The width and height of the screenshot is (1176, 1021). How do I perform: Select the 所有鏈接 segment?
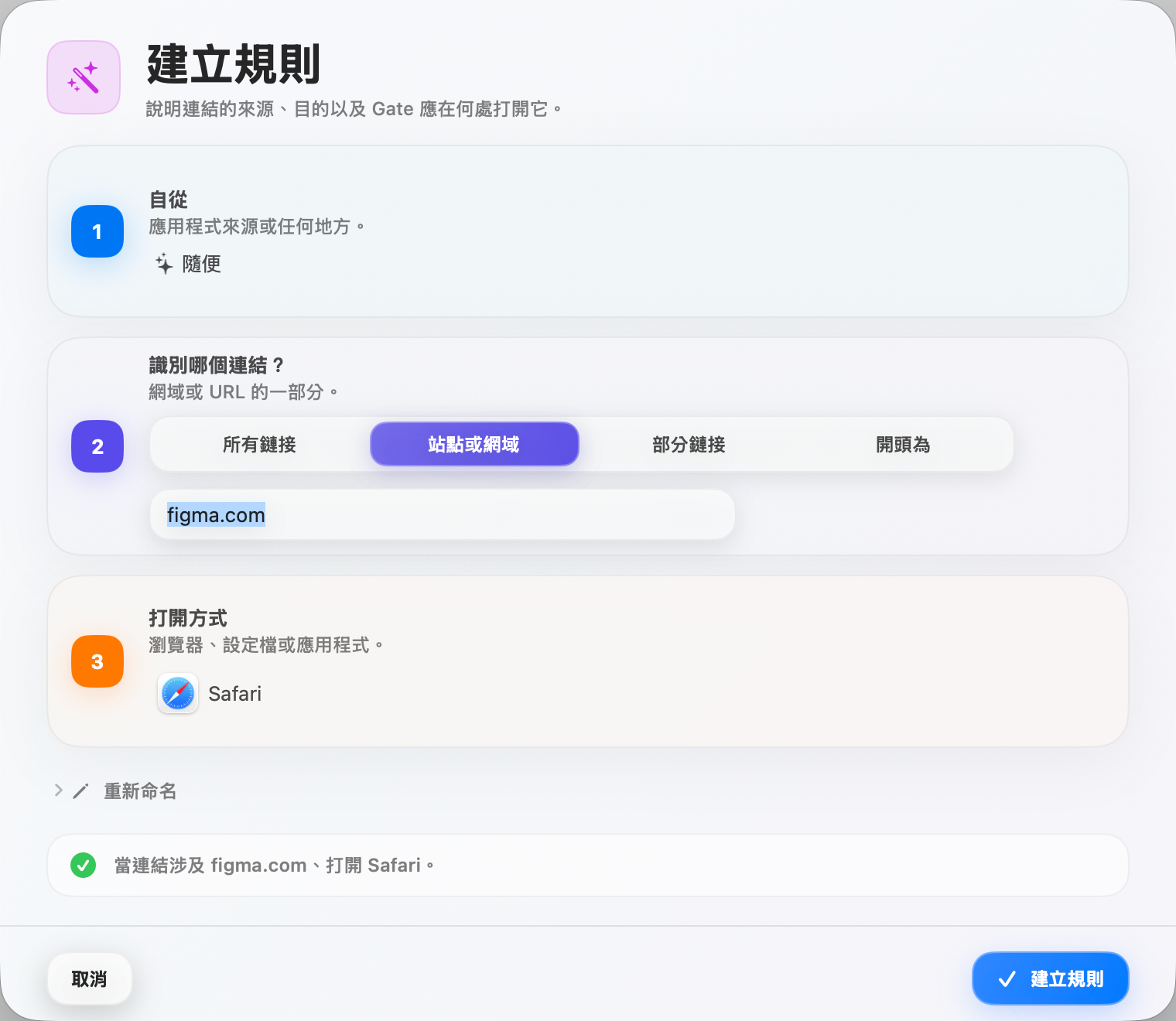pos(259,444)
